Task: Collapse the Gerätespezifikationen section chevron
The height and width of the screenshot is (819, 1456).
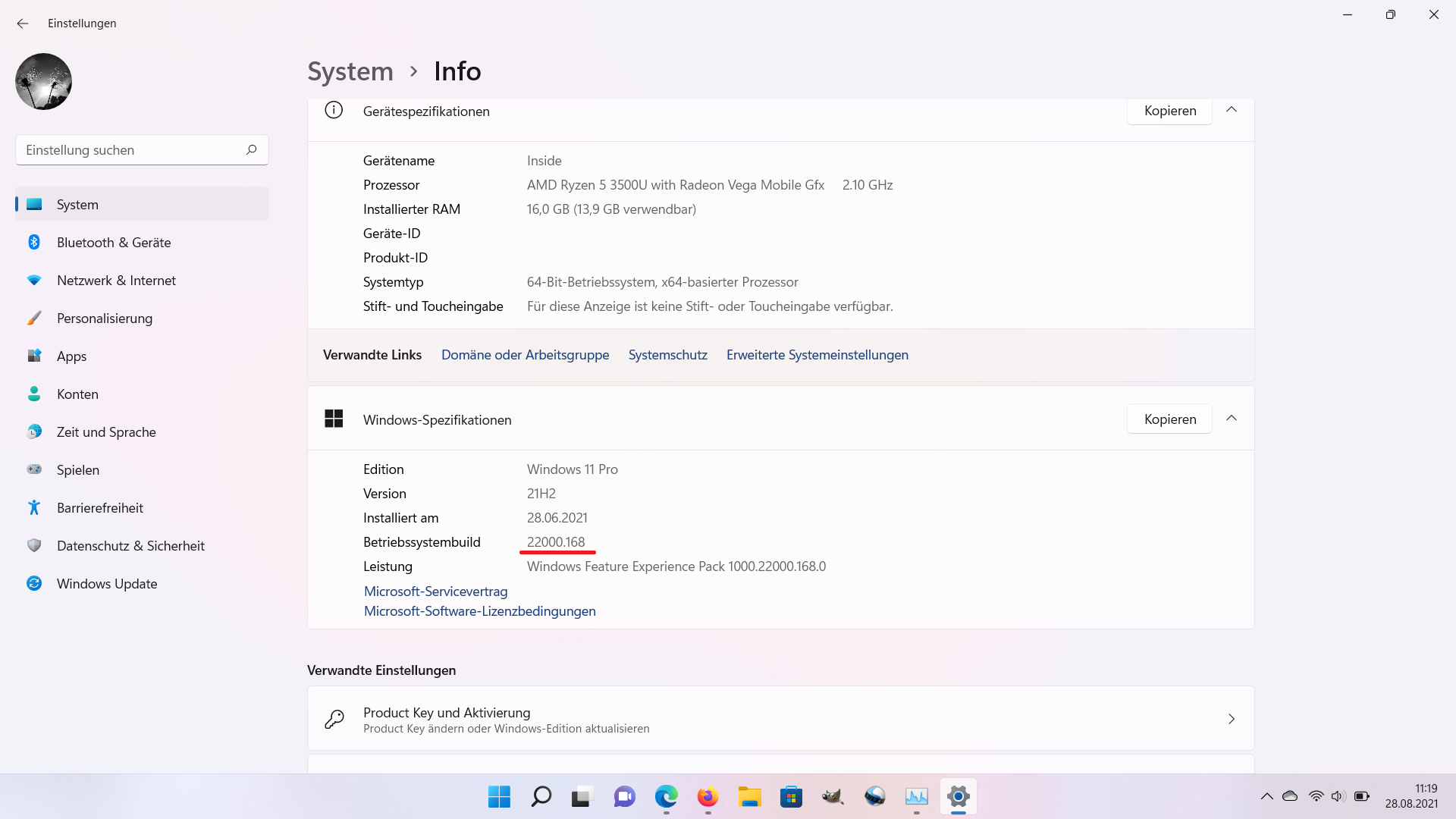Action: 1232,110
